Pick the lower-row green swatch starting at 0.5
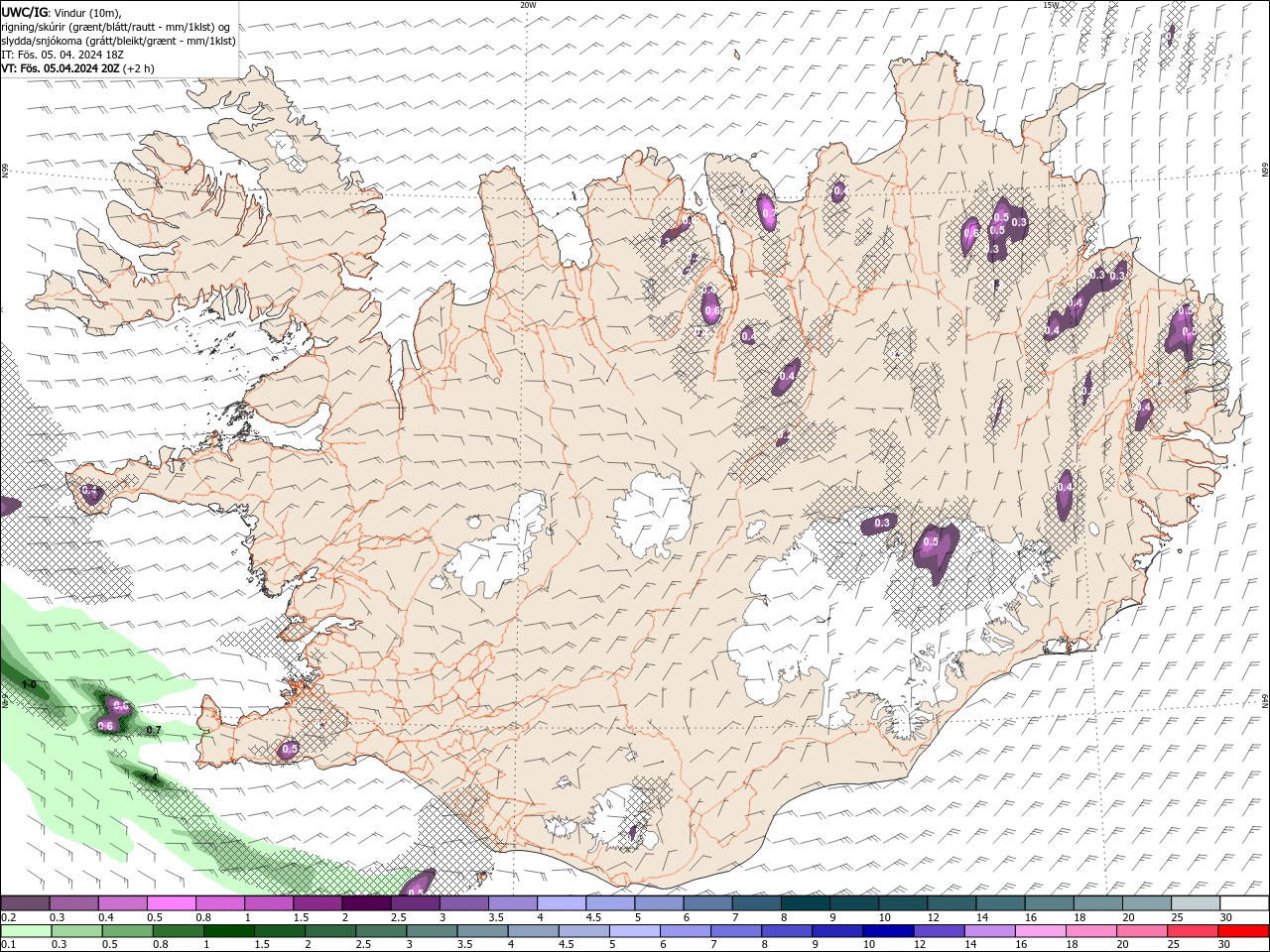Image resolution: width=1270 pixels, height=952 pixels. click(127, 931)
